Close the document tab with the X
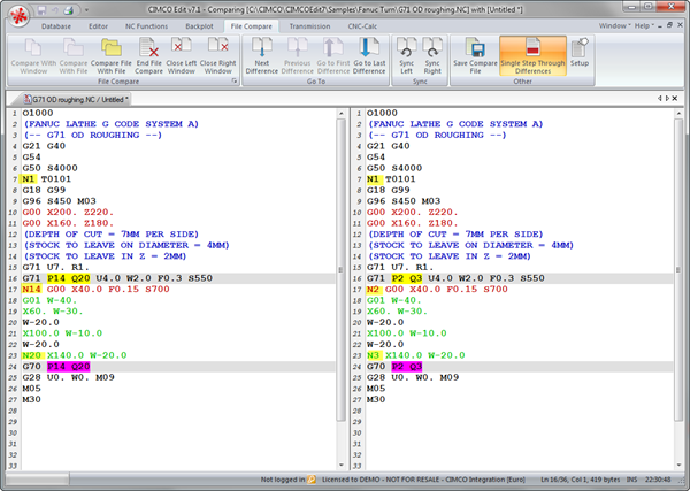690x491 pixels. [675, 98]
